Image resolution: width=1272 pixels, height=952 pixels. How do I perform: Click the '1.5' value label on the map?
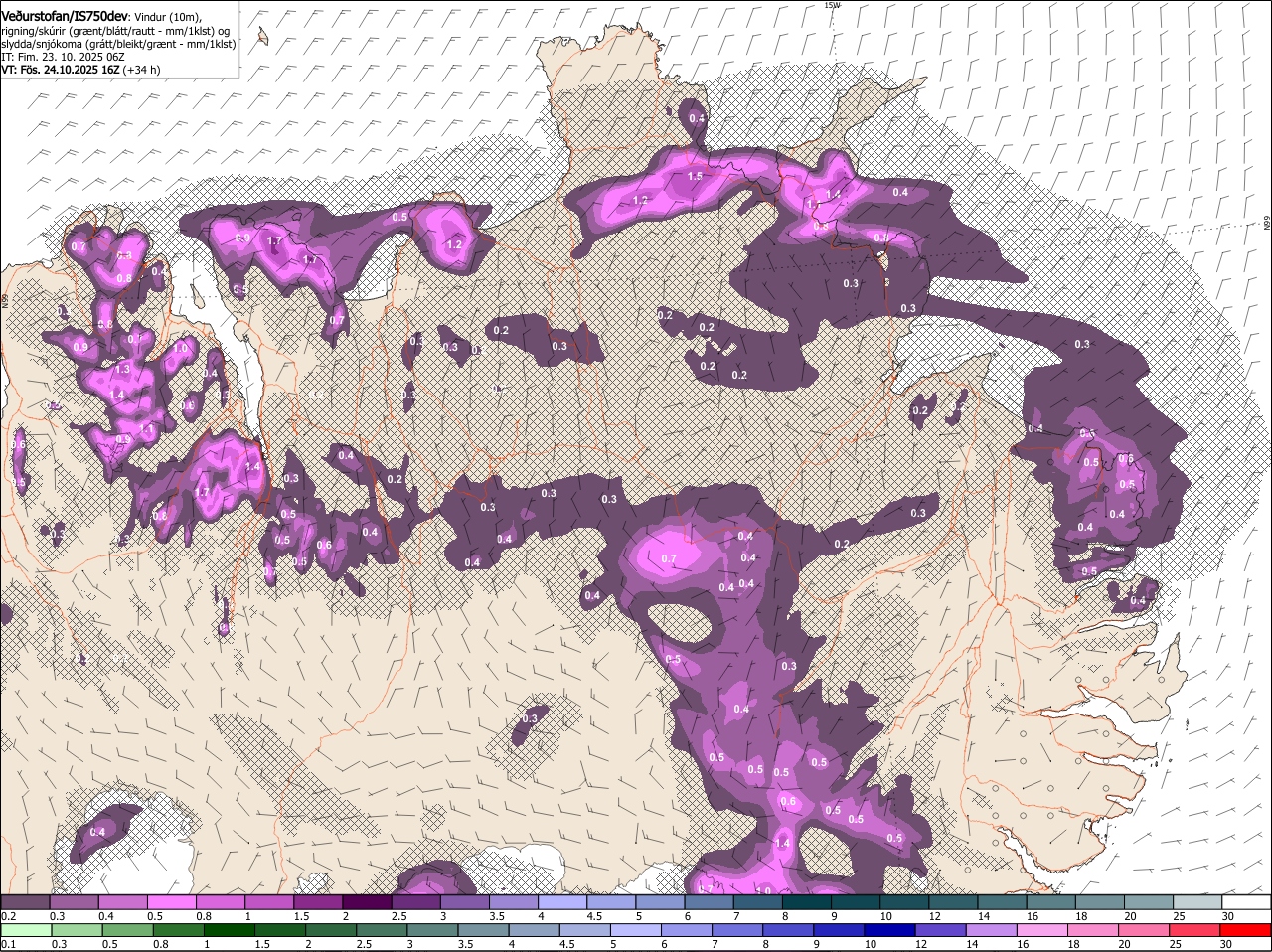pyautogui.click(x=695, y=176)
